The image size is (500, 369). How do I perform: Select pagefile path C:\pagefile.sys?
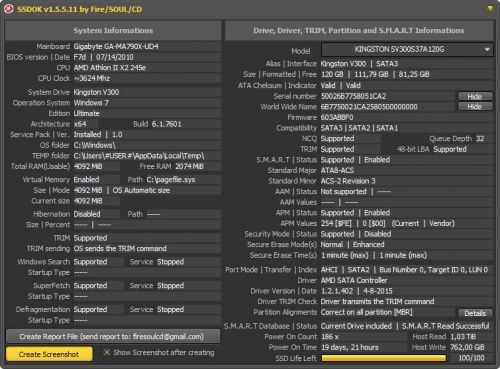click(x=171, y=180)
